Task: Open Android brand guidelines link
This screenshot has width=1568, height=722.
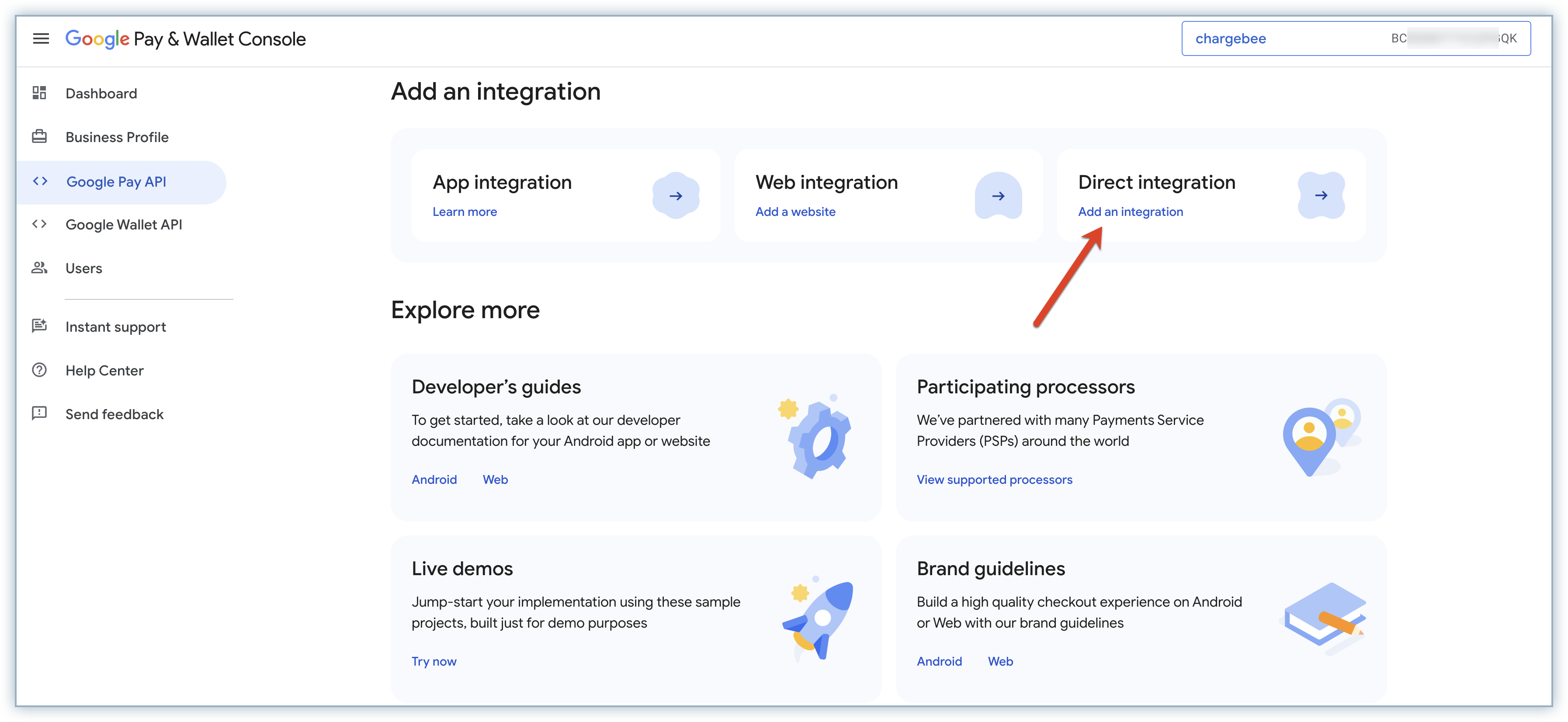Action: (x=939, y=662)
